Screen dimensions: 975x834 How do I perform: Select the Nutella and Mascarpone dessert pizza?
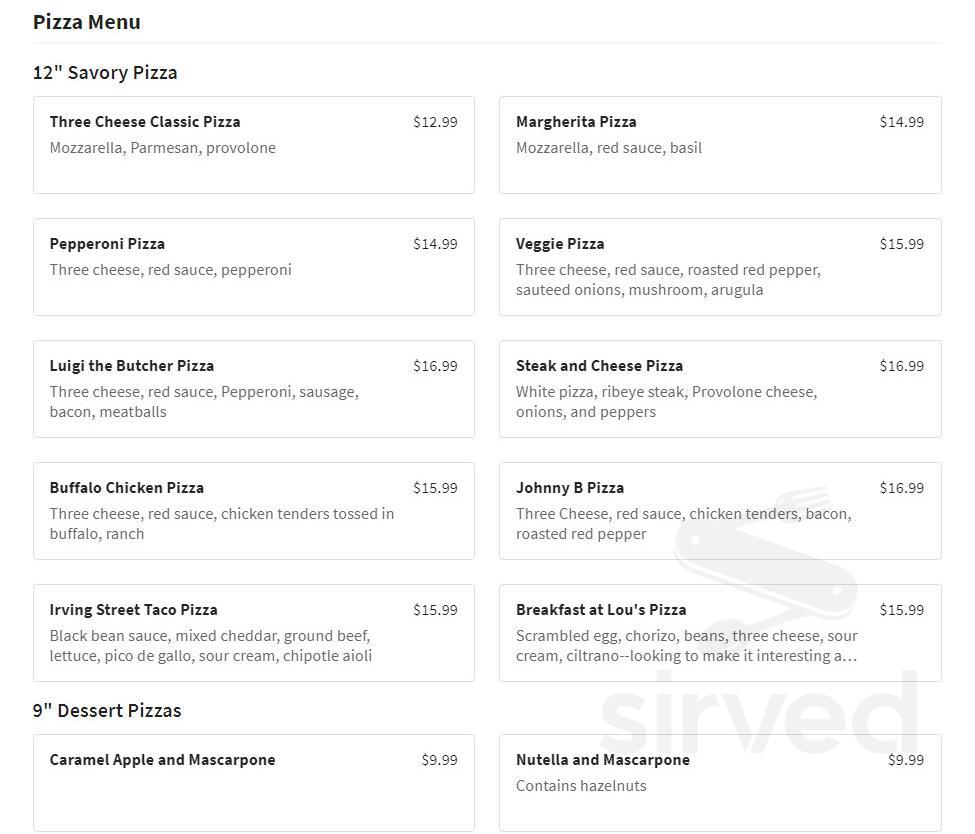click(719, 782)
